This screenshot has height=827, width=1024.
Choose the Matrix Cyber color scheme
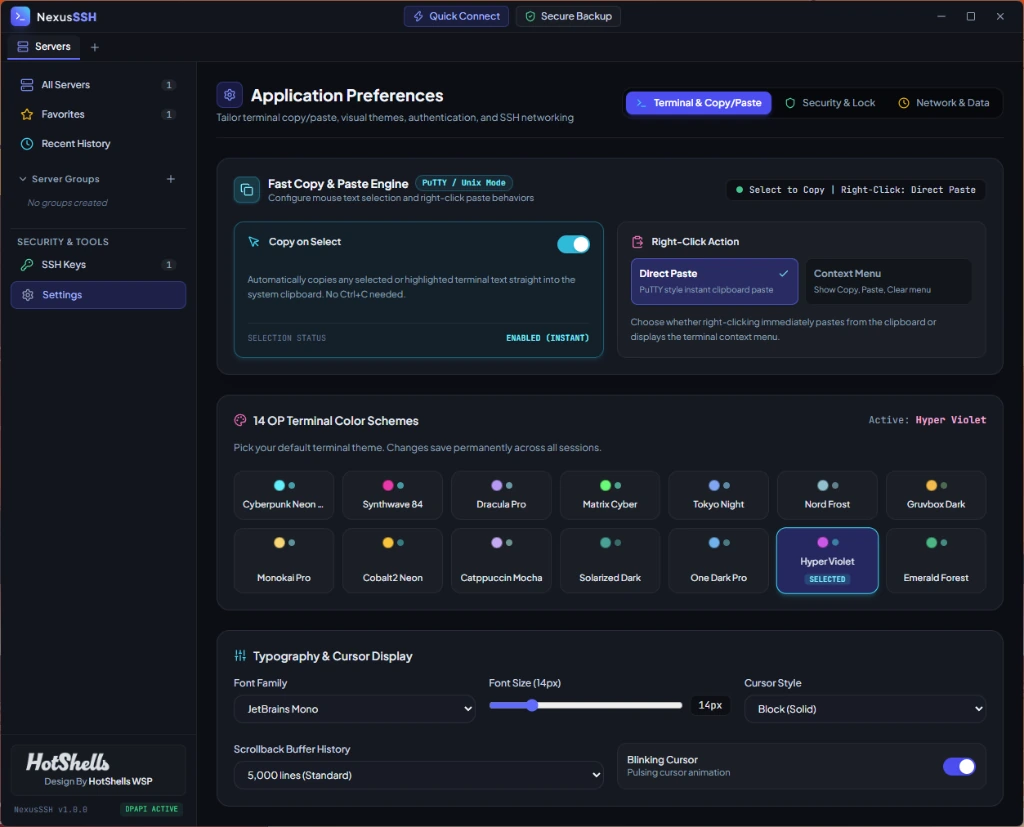610,495
